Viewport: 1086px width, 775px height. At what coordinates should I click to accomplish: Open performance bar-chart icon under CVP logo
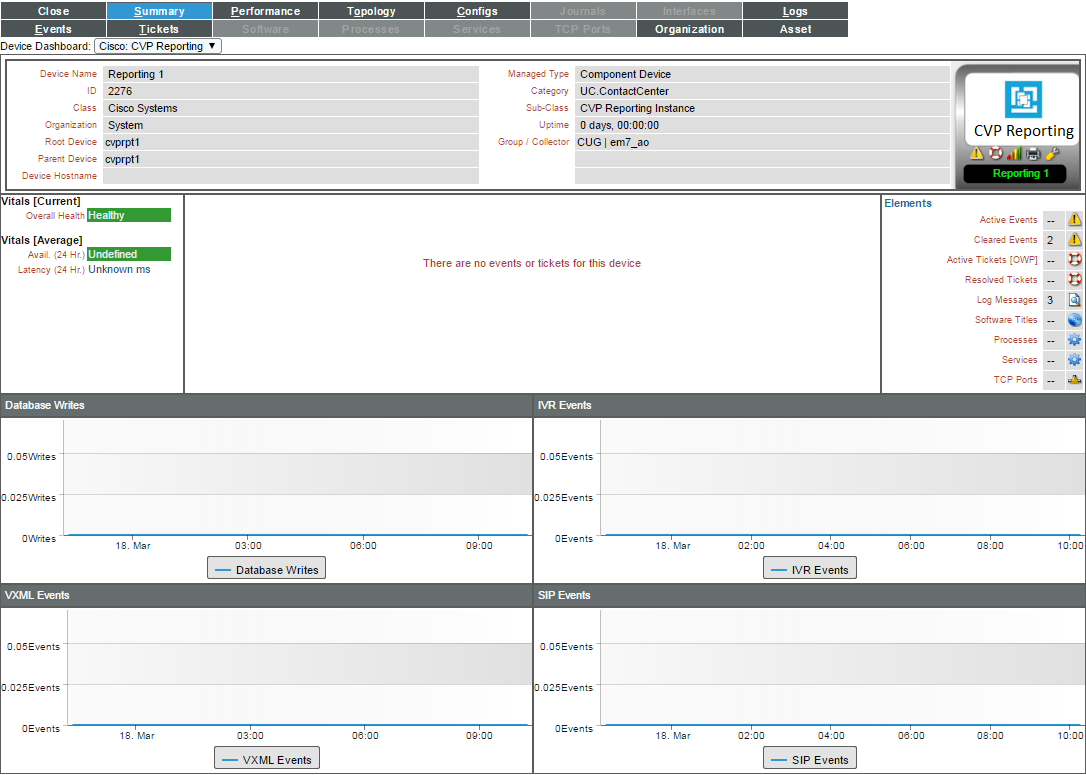point(1014,154)
